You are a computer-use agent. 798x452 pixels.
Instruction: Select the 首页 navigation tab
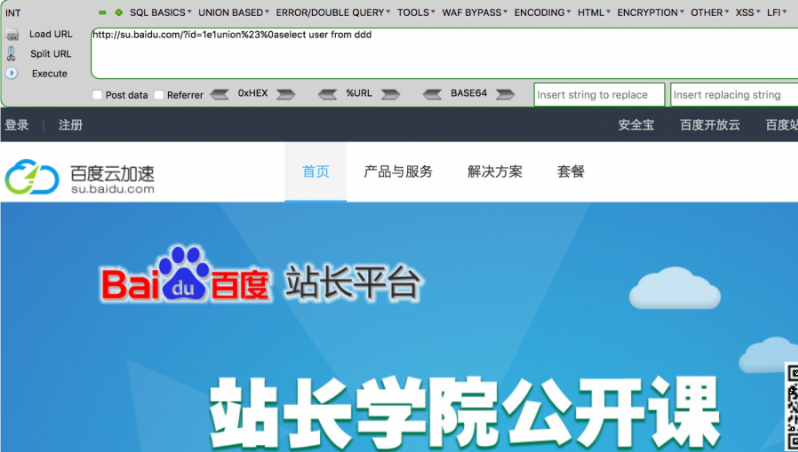[x=316, y=172]
